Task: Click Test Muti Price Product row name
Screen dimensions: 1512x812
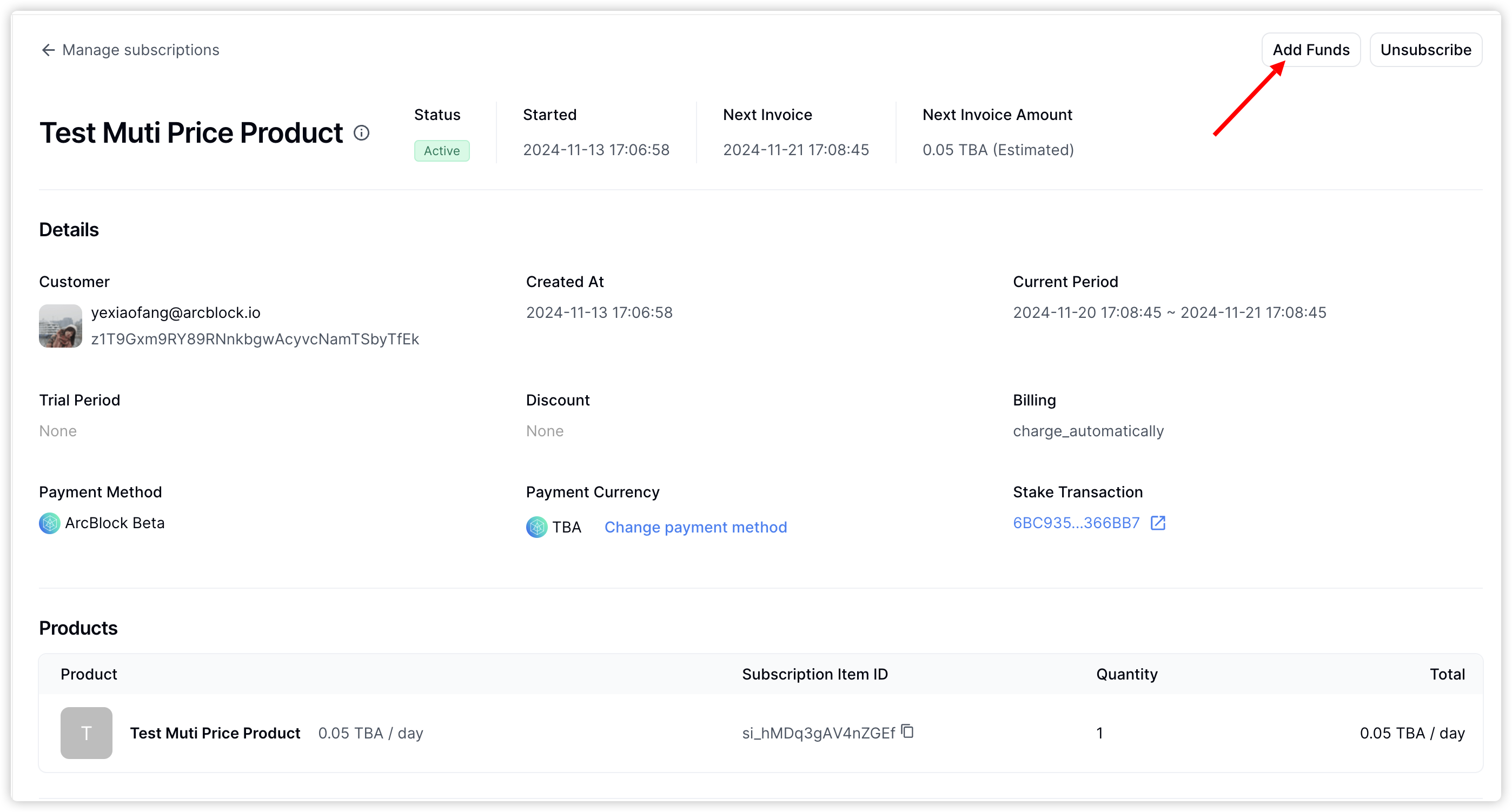Action: 215,734
